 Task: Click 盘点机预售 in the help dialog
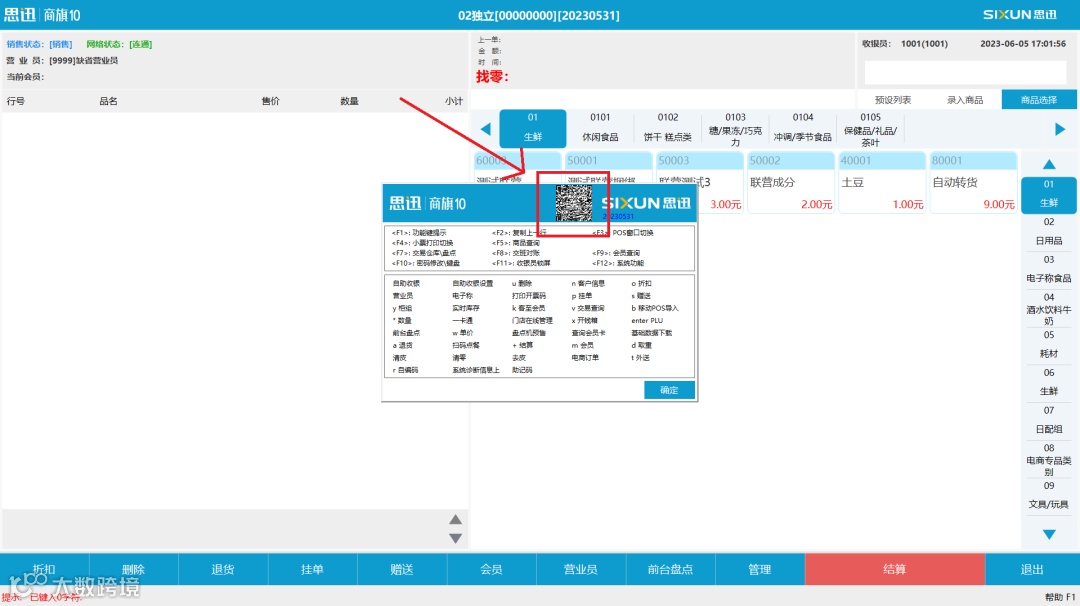[529, 333]
